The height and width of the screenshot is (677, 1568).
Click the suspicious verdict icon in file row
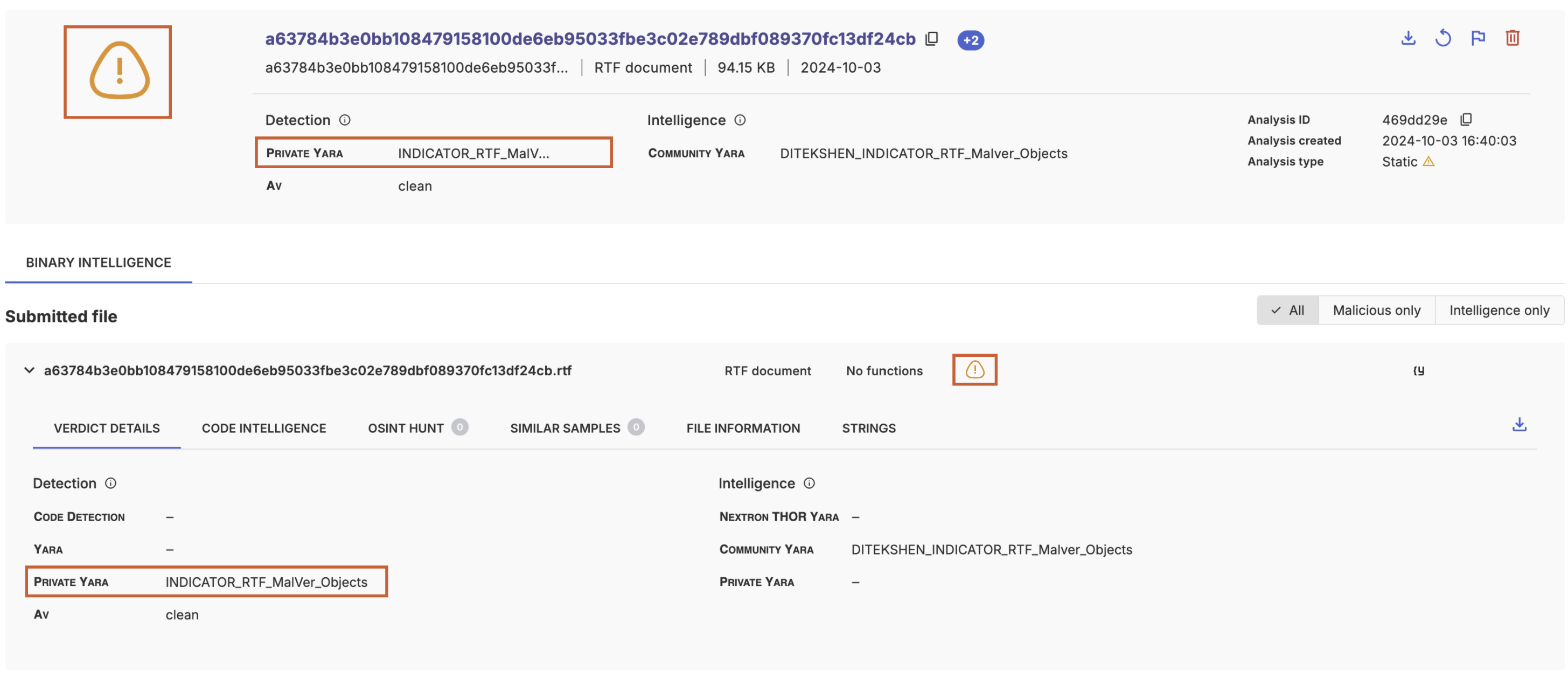pos(974,370)
